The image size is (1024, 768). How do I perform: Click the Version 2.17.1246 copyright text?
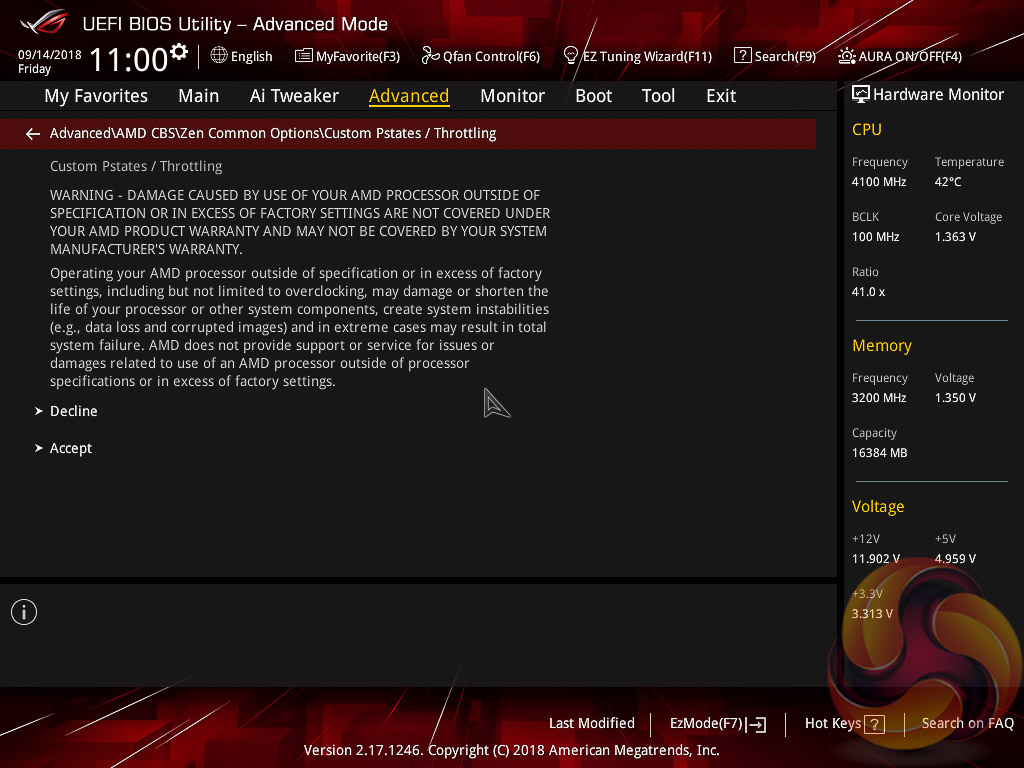point(511,750)
